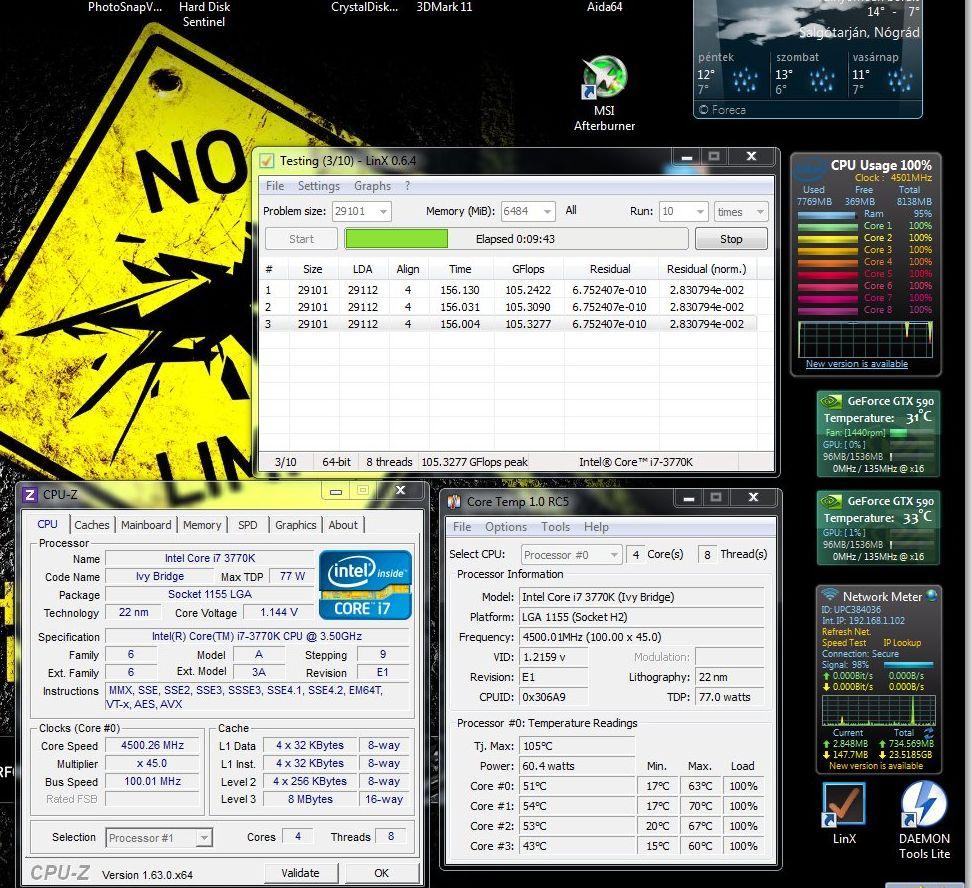Click the péntek rain weather icon

tap(744, 79)
